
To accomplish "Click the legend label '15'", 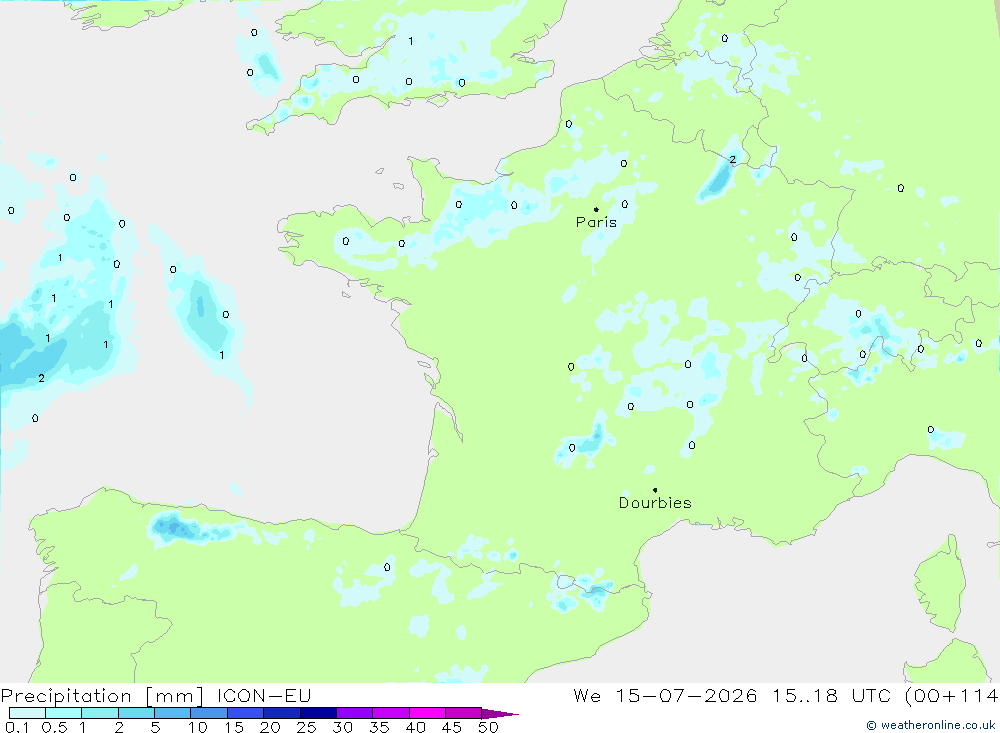I will tap(234, 727).
